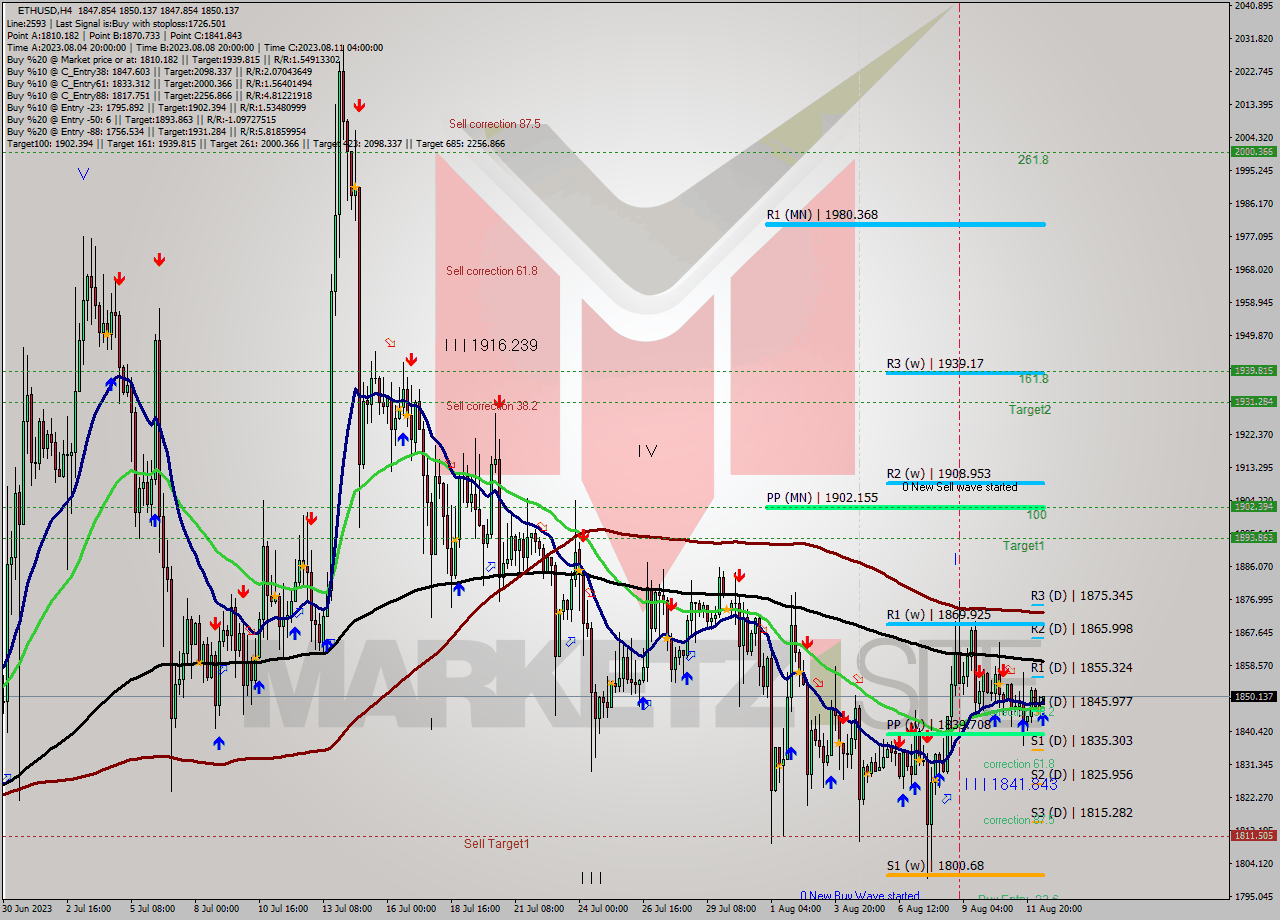Click the 'Sell correction 38.2' label

[491, 406]
